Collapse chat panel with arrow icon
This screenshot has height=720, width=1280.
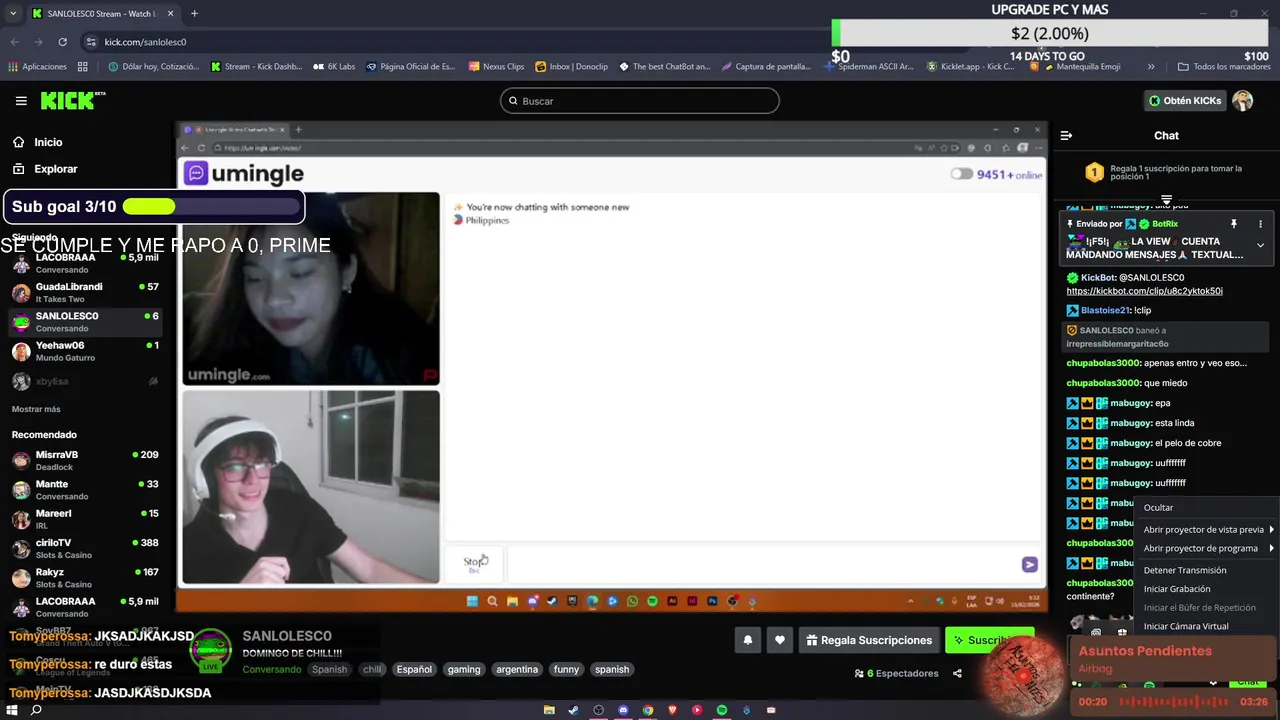(x=1066, y=135)
